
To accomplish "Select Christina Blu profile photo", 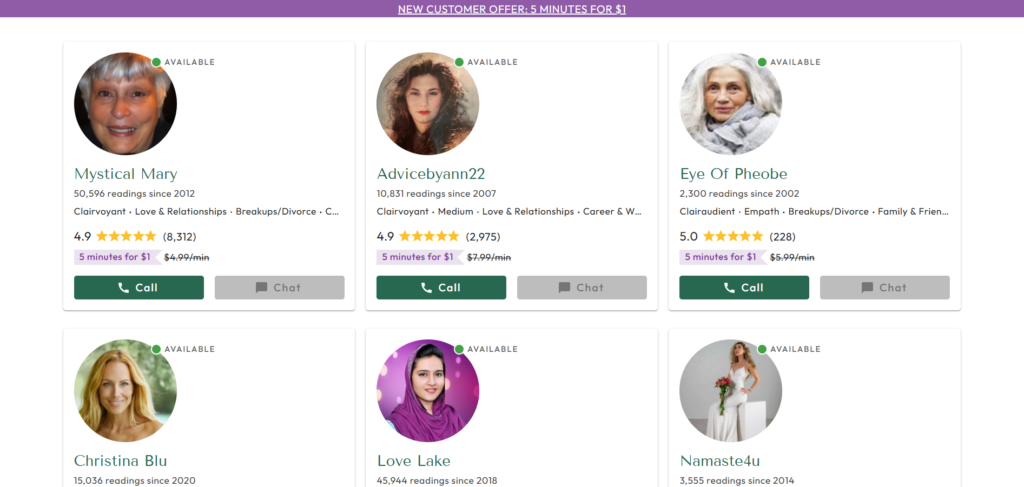I will coord(125,391).
